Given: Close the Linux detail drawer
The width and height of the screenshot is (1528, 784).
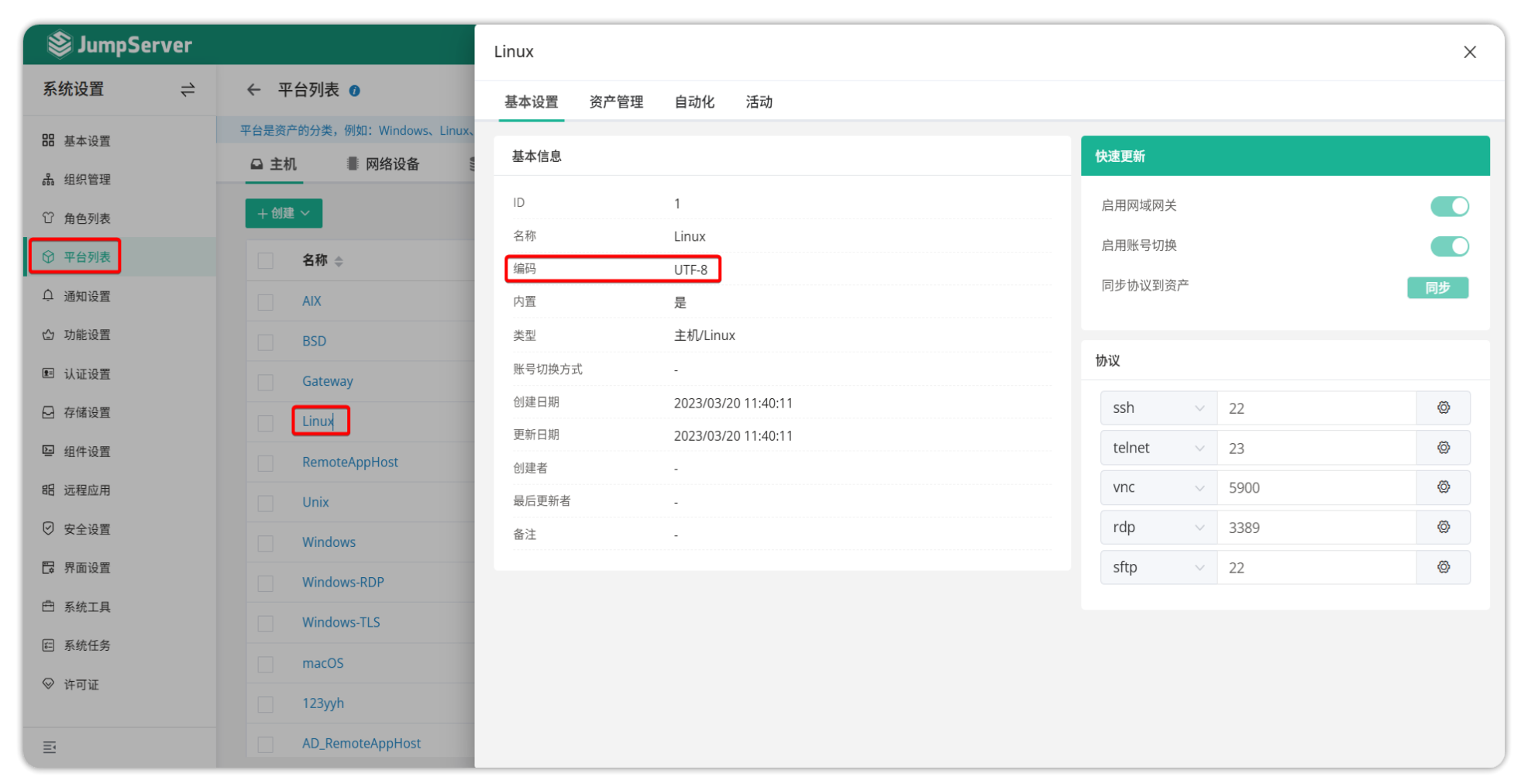Looking at the screenshot, I should [1470, 52].
